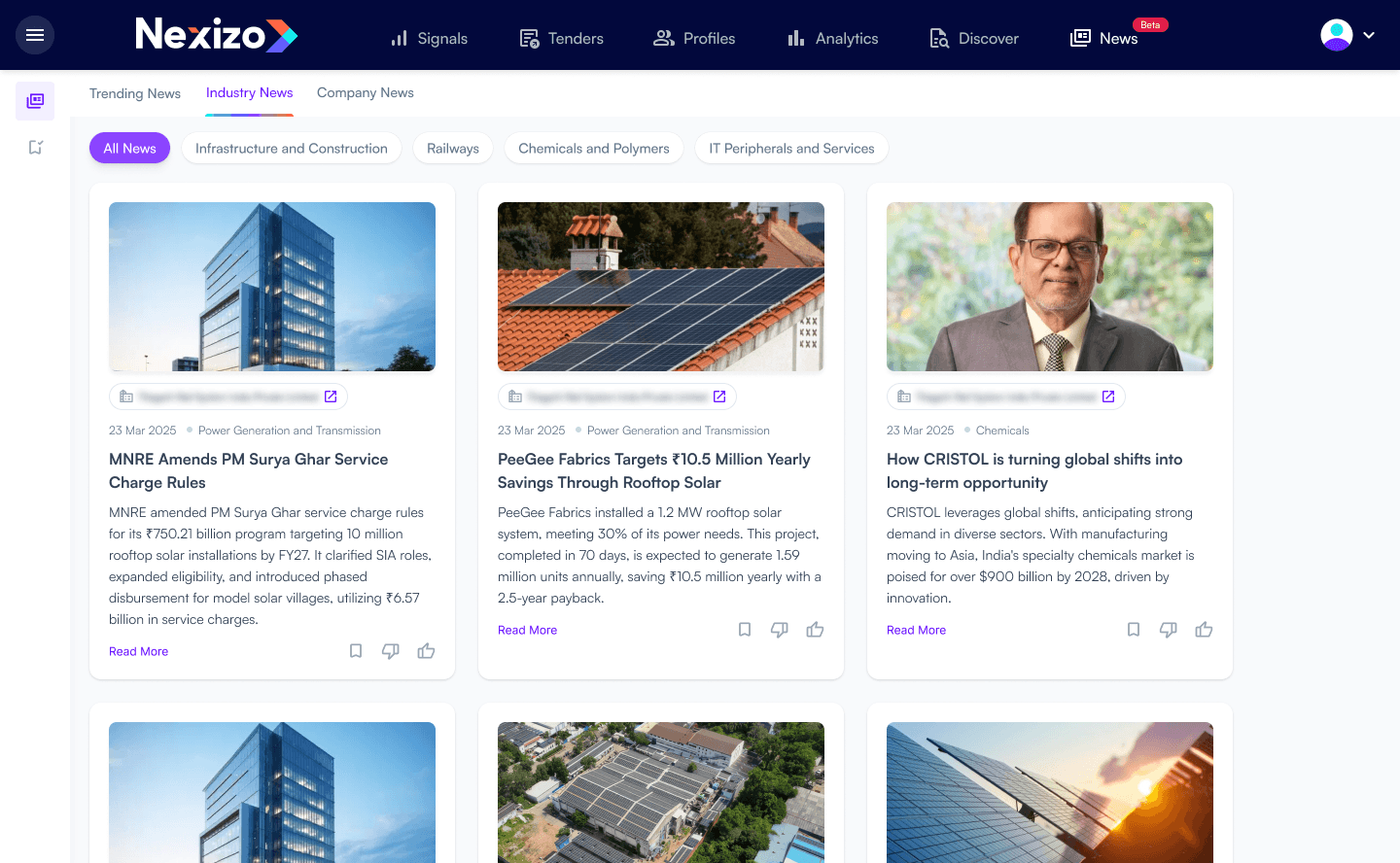
Task: Read More on the PeeGee Fabrics article
Action: coord(527,630)
